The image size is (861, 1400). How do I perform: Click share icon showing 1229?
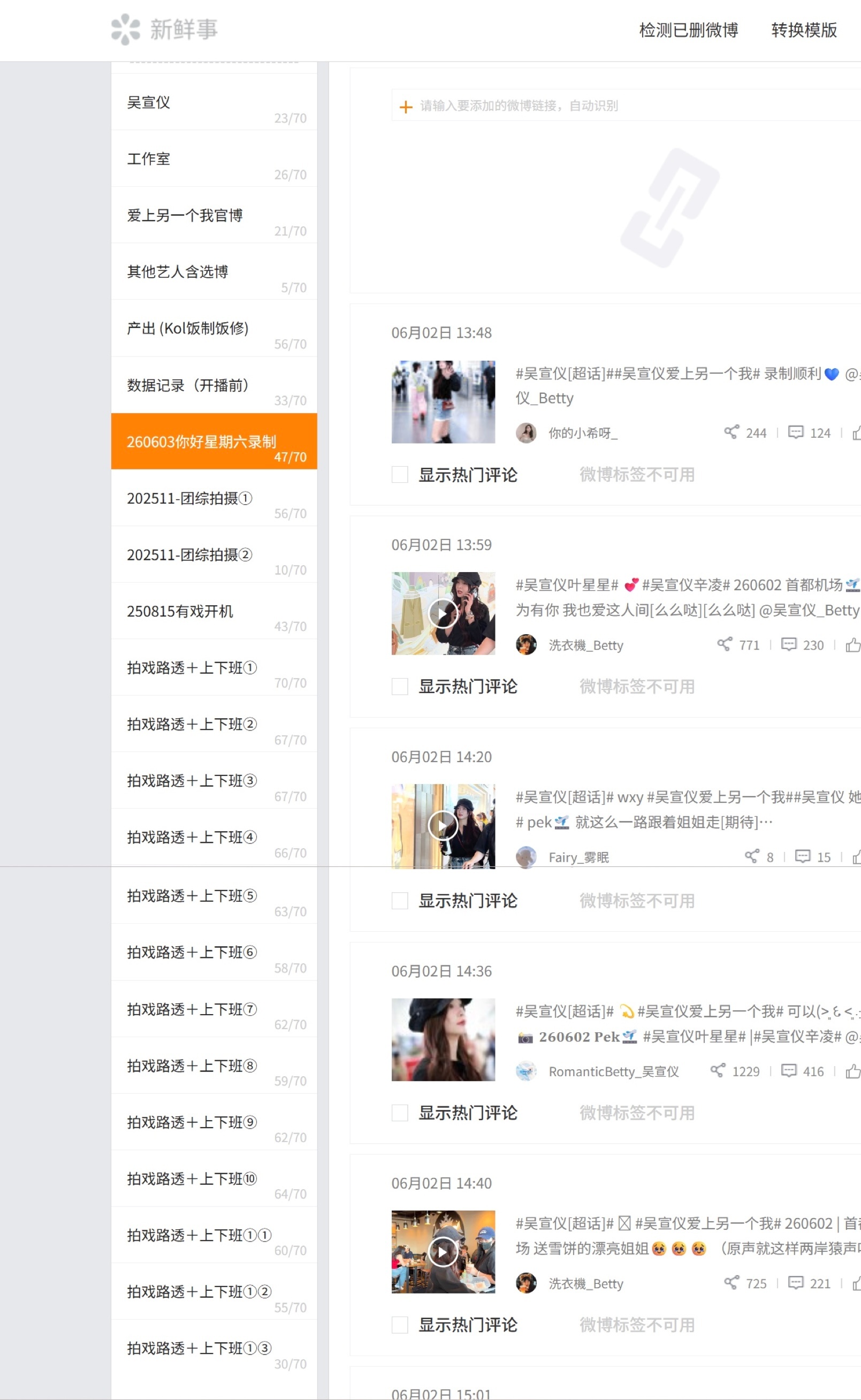pos(718,1071)
